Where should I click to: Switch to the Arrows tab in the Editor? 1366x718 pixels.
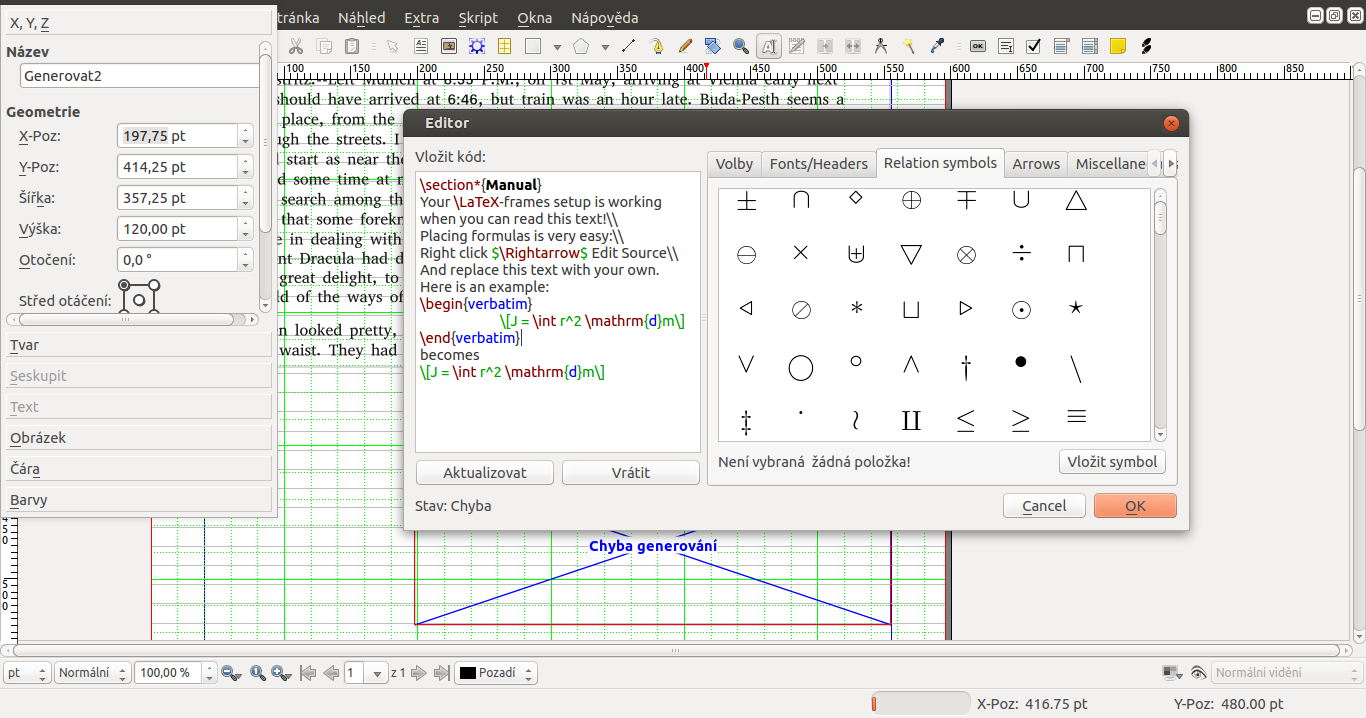coord(1036,163)
